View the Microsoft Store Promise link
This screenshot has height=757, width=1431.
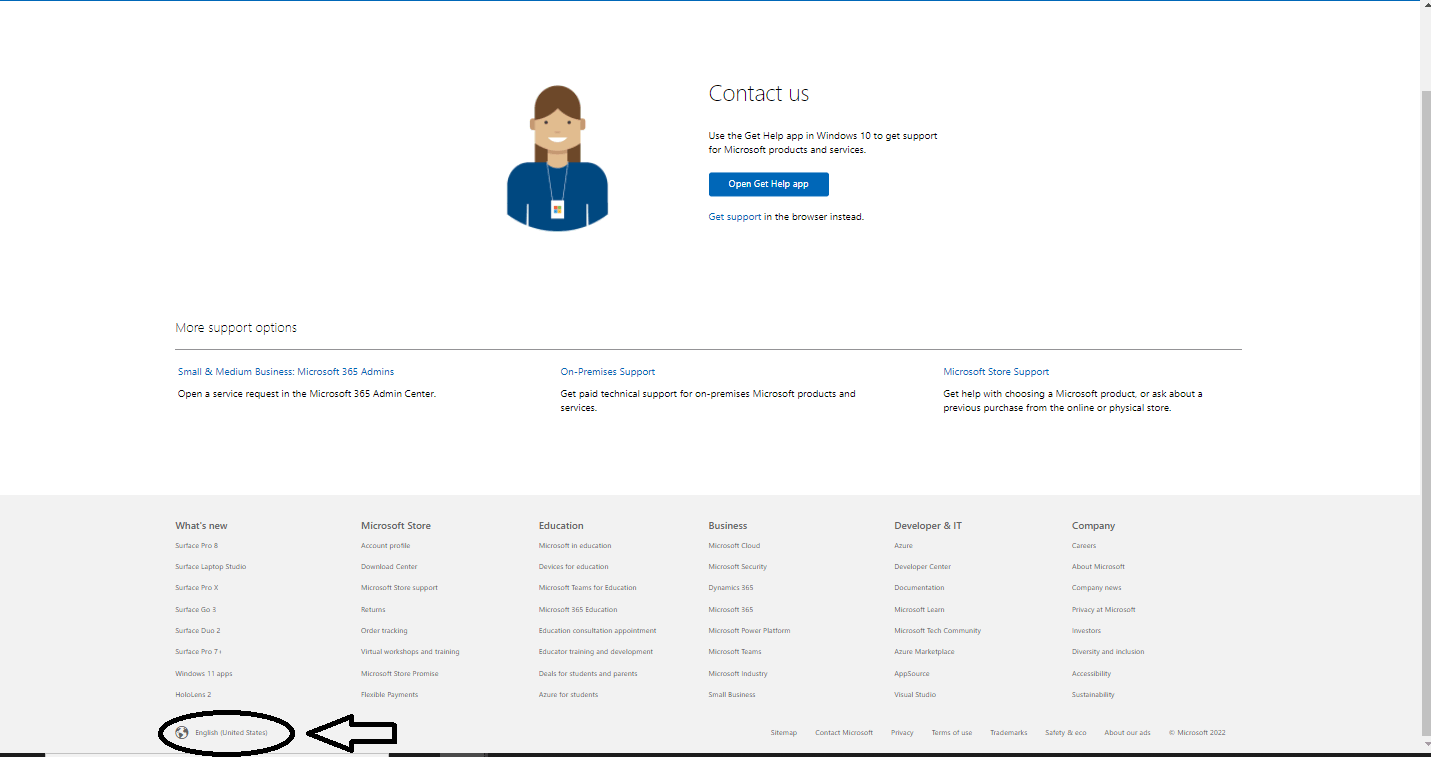pyautogui.click(x=399, y=674)
